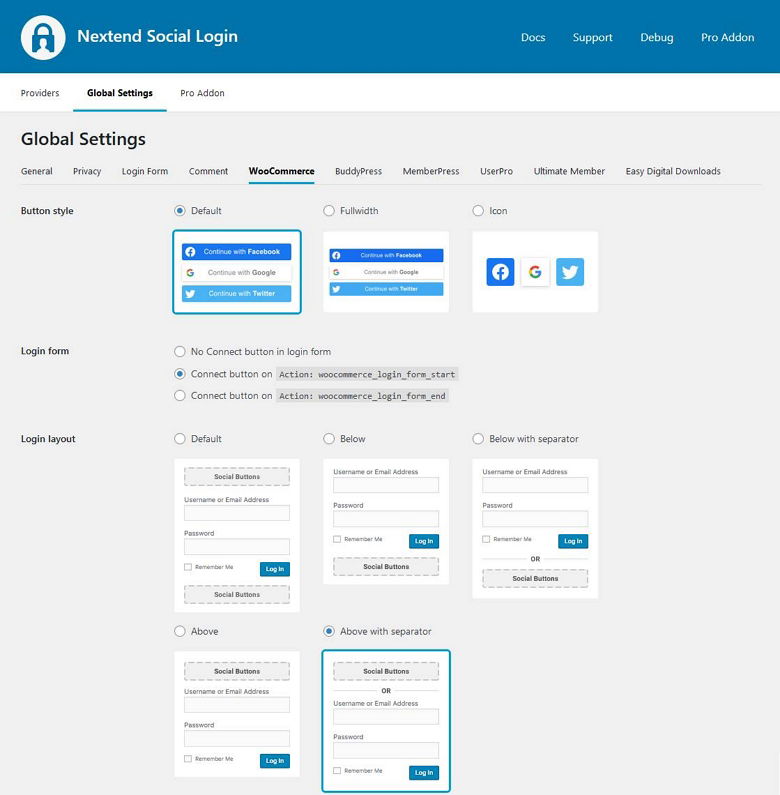
Task: Click the large Facebook icon in Icon preview
Action: click(x=500, y=272)
